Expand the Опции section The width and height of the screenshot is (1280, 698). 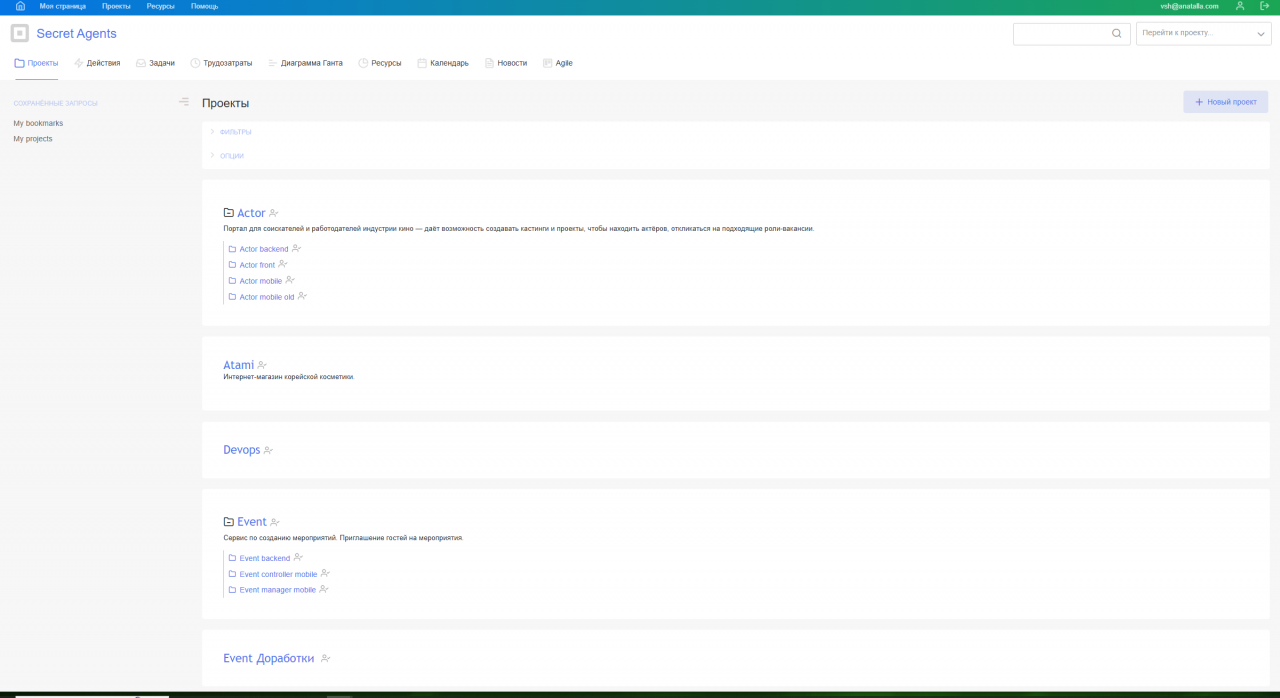pos(231,156)
